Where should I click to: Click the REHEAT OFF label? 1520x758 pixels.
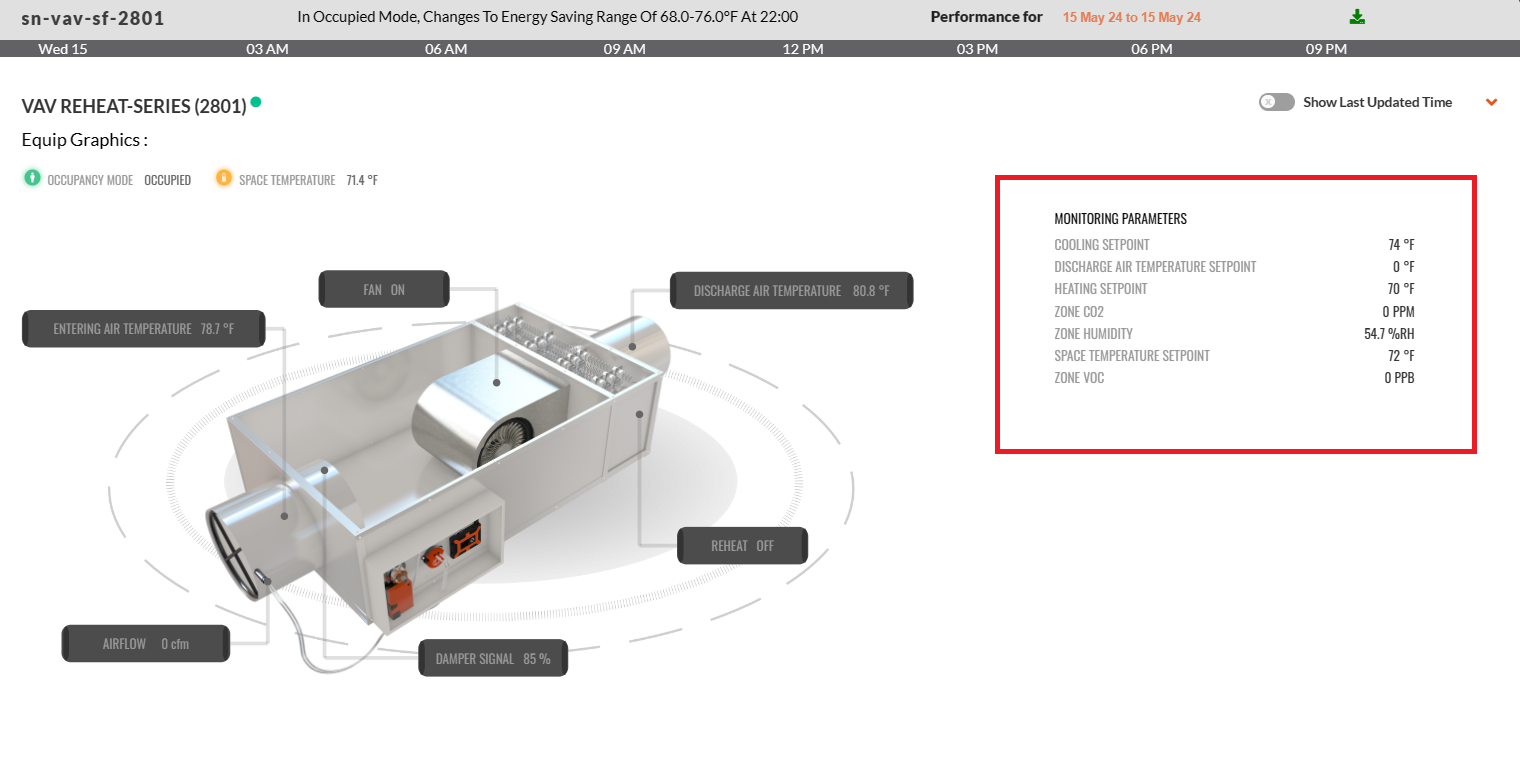(742, 546)
